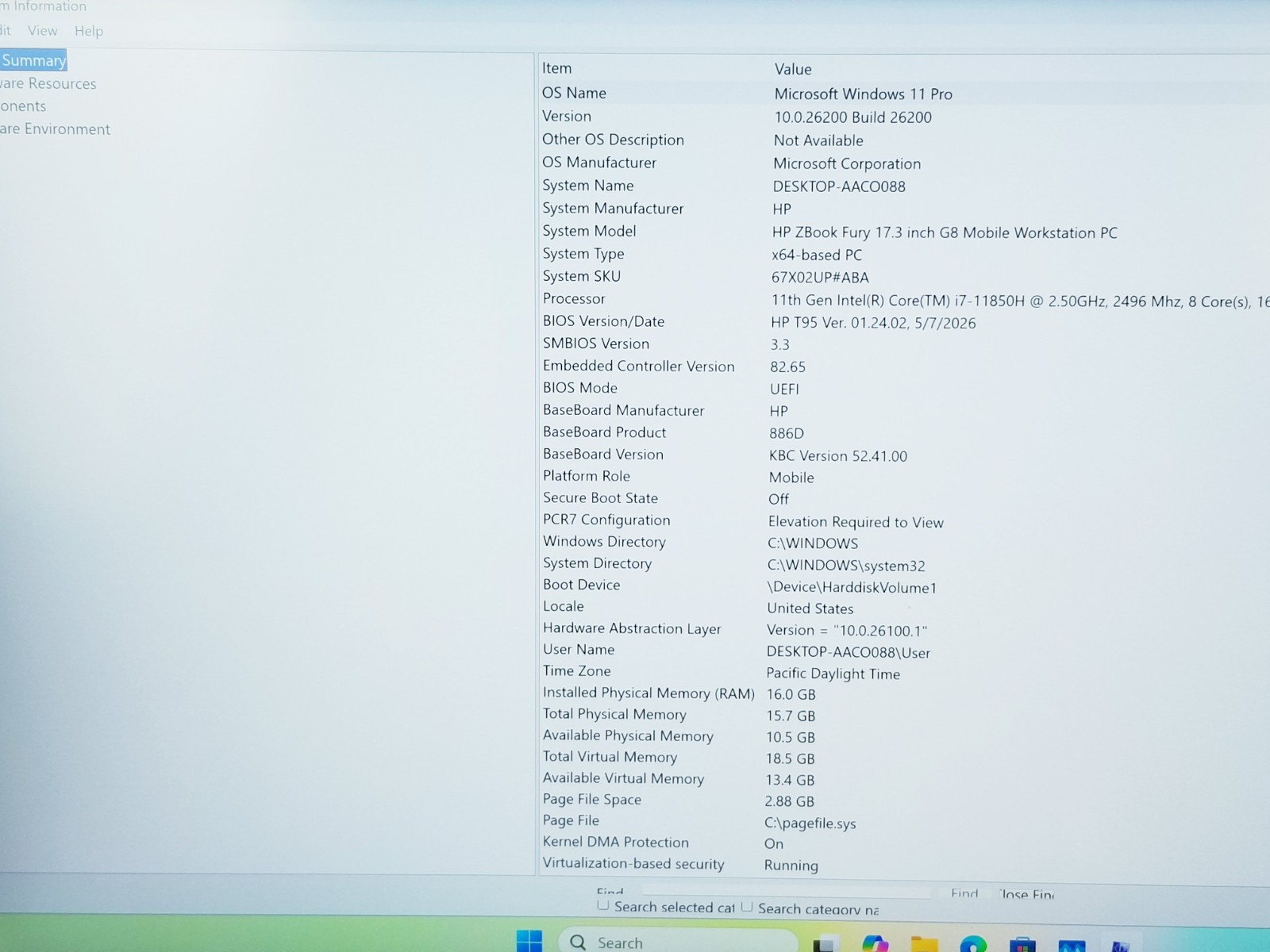Image resolution: width=1270 pixels, height=952 pixels.
Task: Click the Close Find button
Action: 1026,894
